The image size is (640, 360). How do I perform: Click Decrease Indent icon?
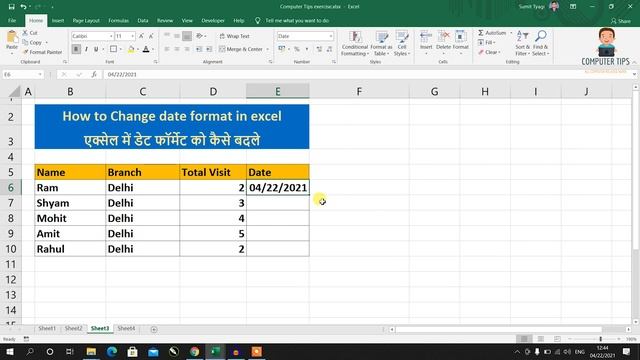199,49
